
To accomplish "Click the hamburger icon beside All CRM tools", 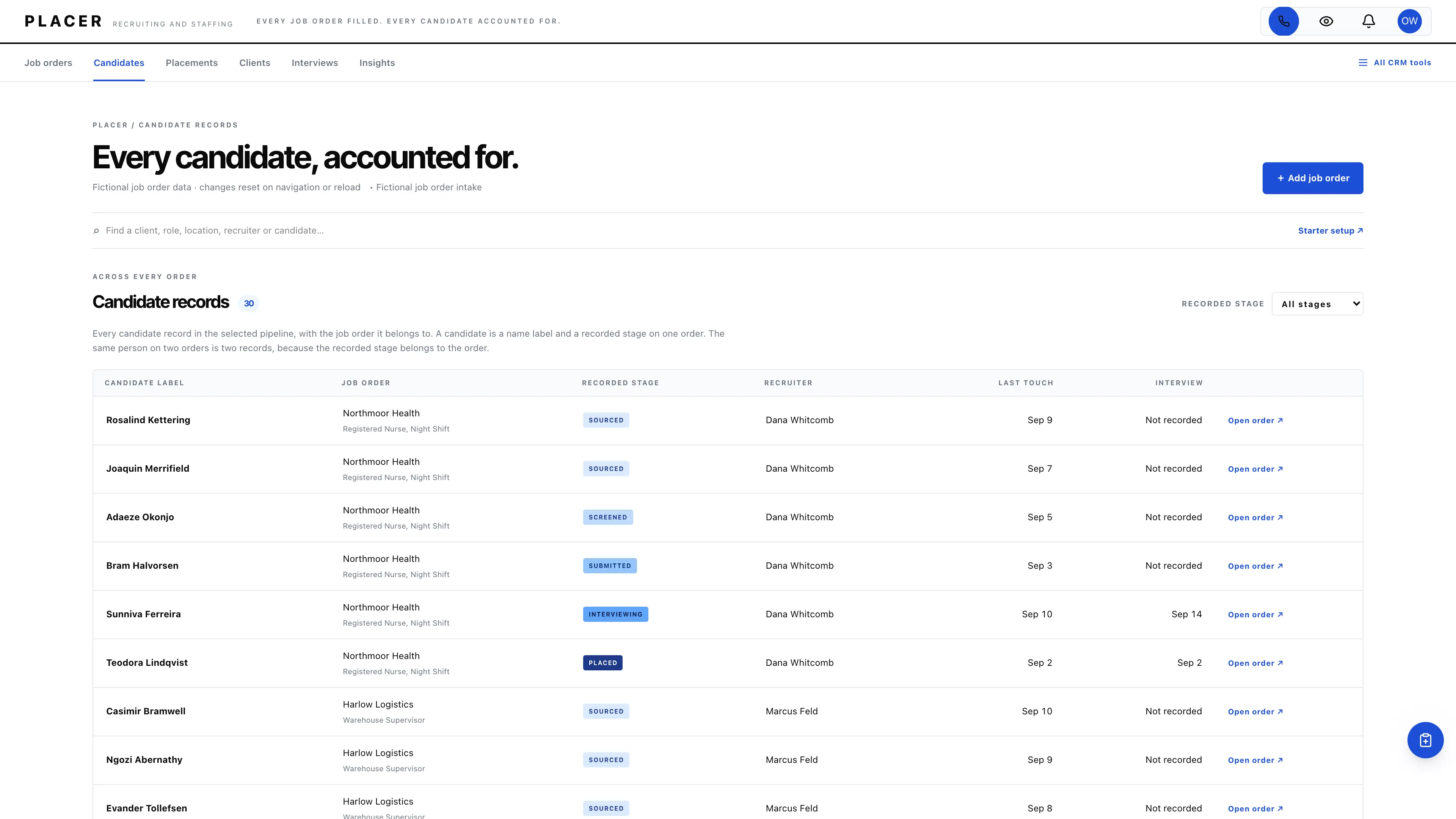I will click(x=1363, y=63).
